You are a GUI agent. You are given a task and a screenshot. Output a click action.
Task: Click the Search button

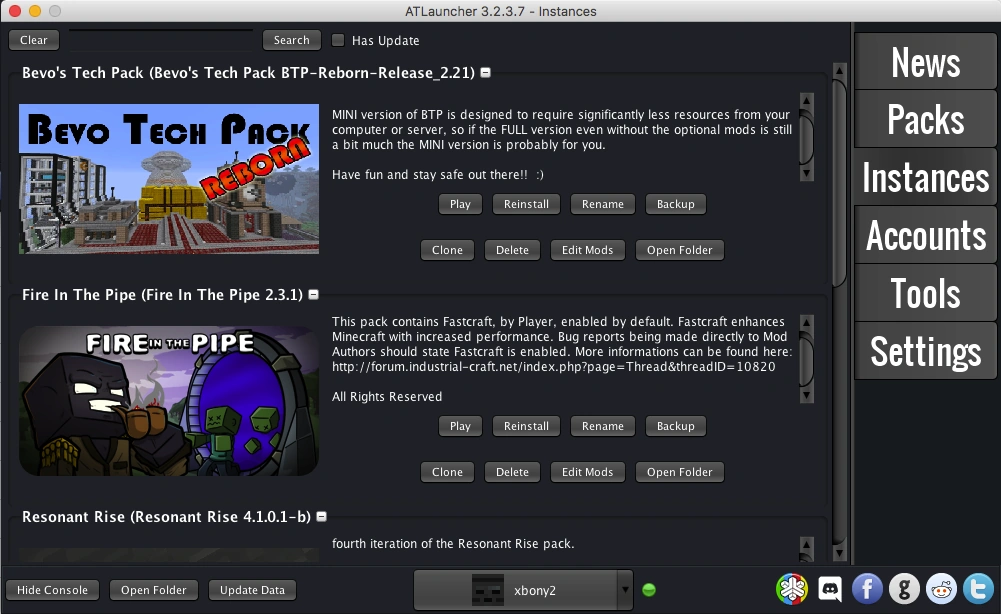coord(292,40)
